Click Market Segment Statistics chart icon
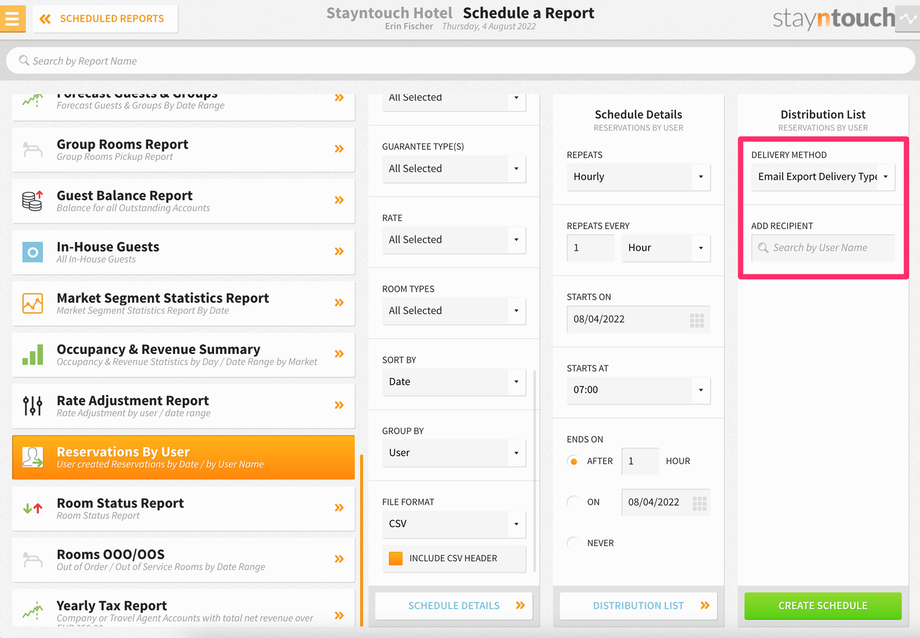The image size is (920, 638). [x=33, y=303]
